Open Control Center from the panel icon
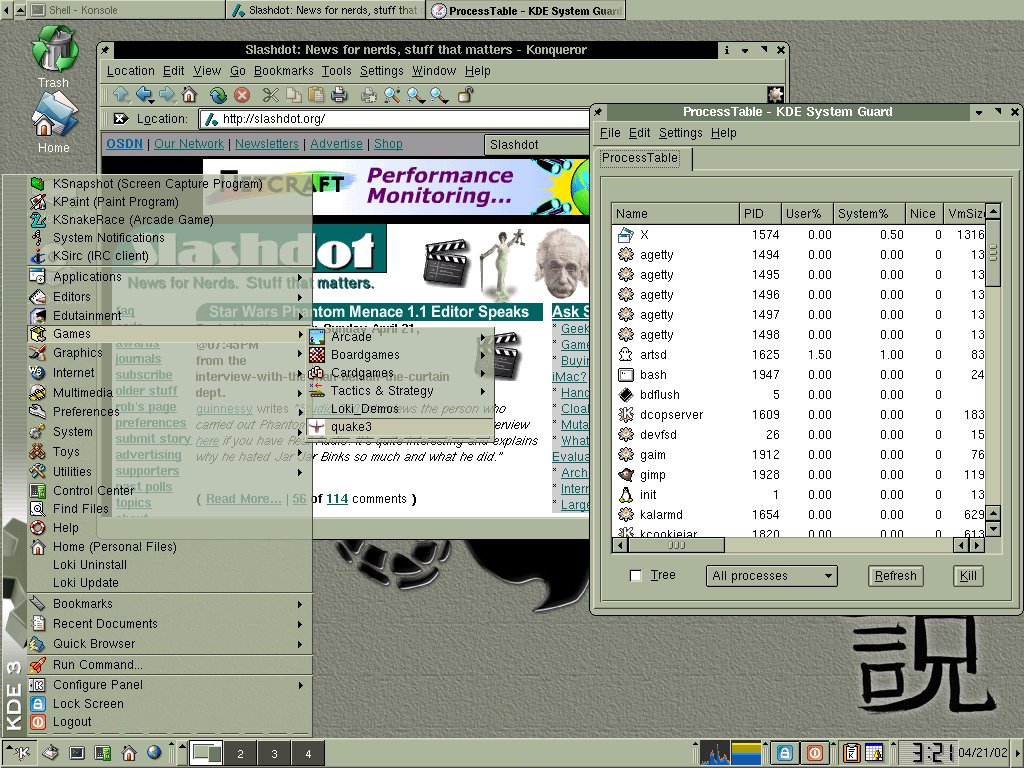This screenshot has width=1024, height=768. coord(103,753)
